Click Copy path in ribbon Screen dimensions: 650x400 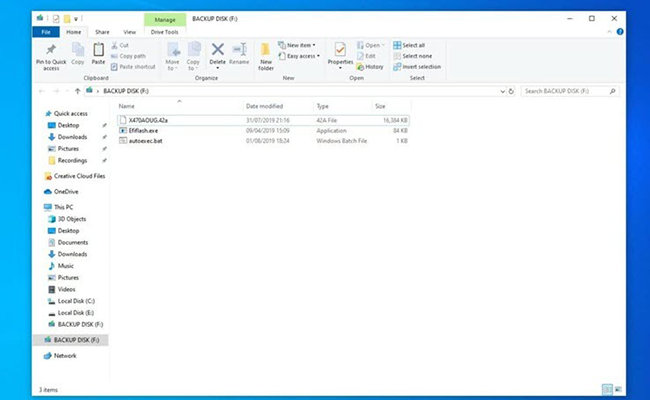point(128,56)
